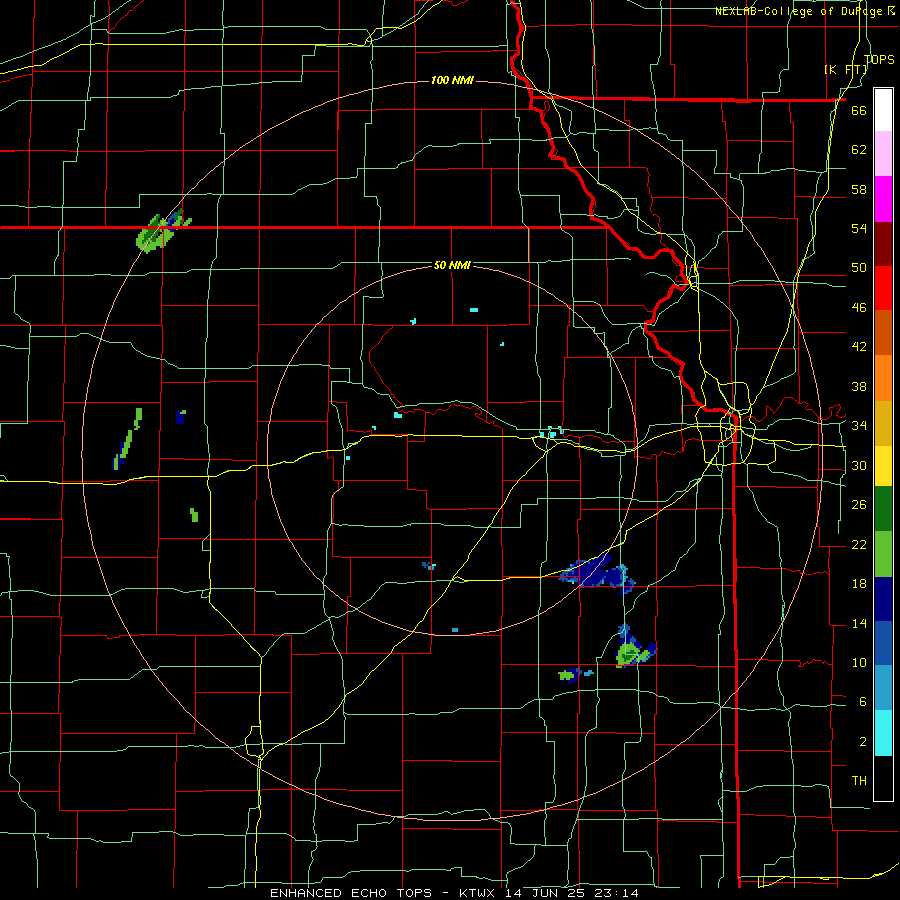Image resolution: width=900 pixels, height=900 pixels.
Task: Click the 30 value in the legend
Action: pos(859,465)
